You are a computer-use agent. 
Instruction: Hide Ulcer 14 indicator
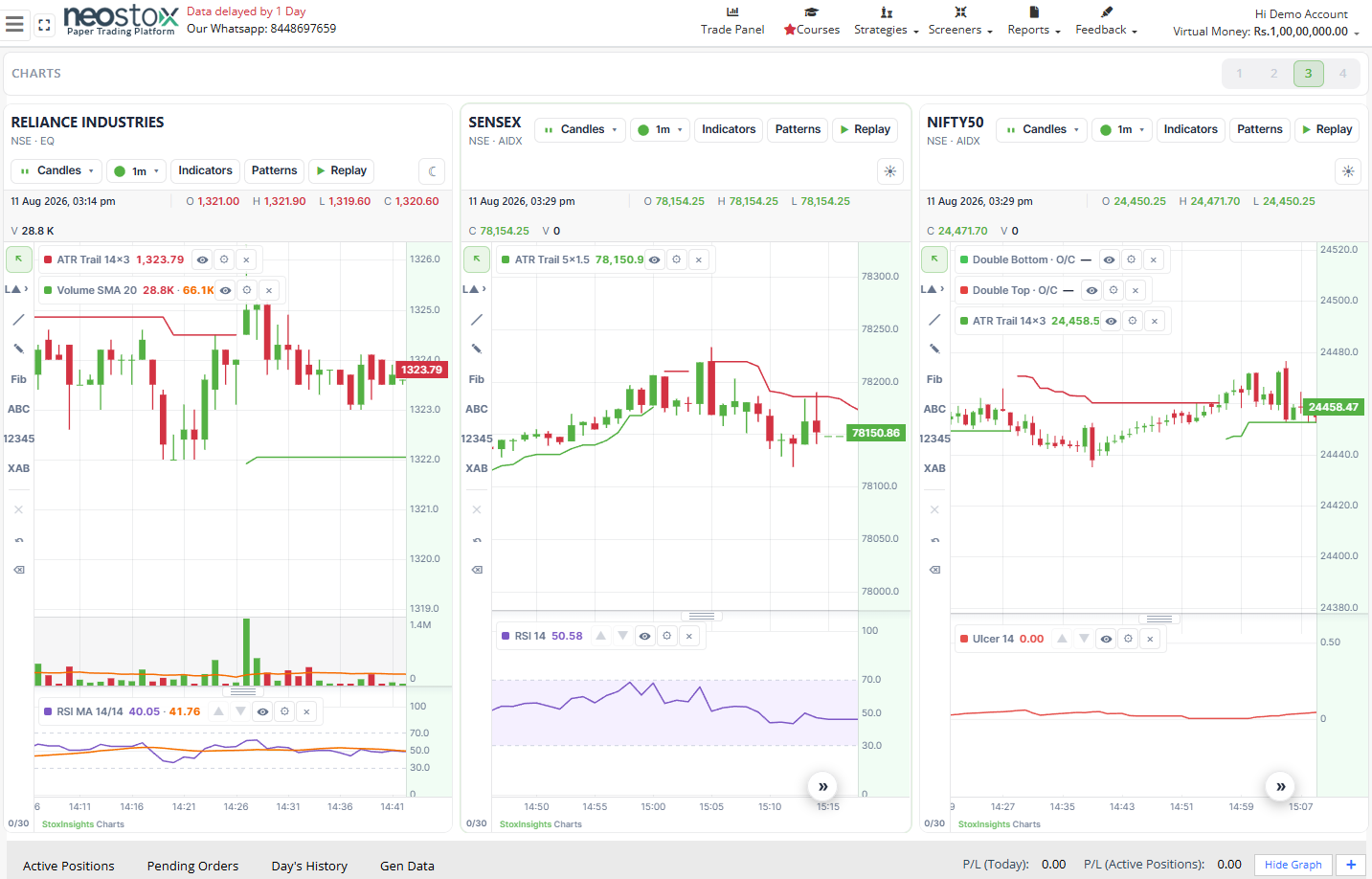point(1106,639)
